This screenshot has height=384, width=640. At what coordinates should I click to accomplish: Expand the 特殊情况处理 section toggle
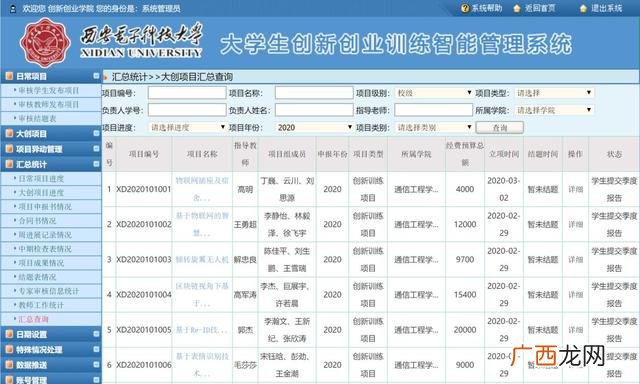click(x=96, y=349)
